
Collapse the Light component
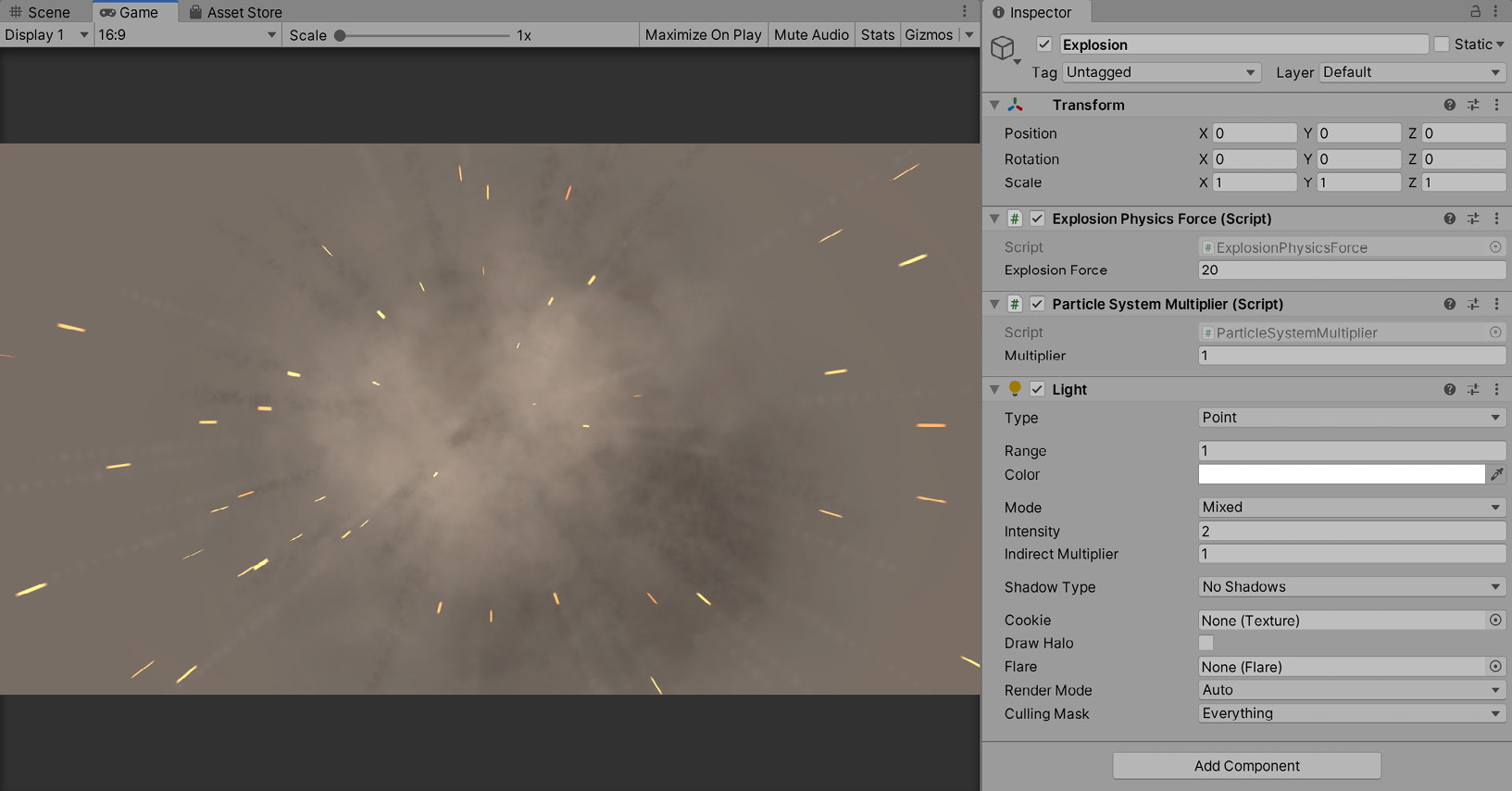[994, 390]
